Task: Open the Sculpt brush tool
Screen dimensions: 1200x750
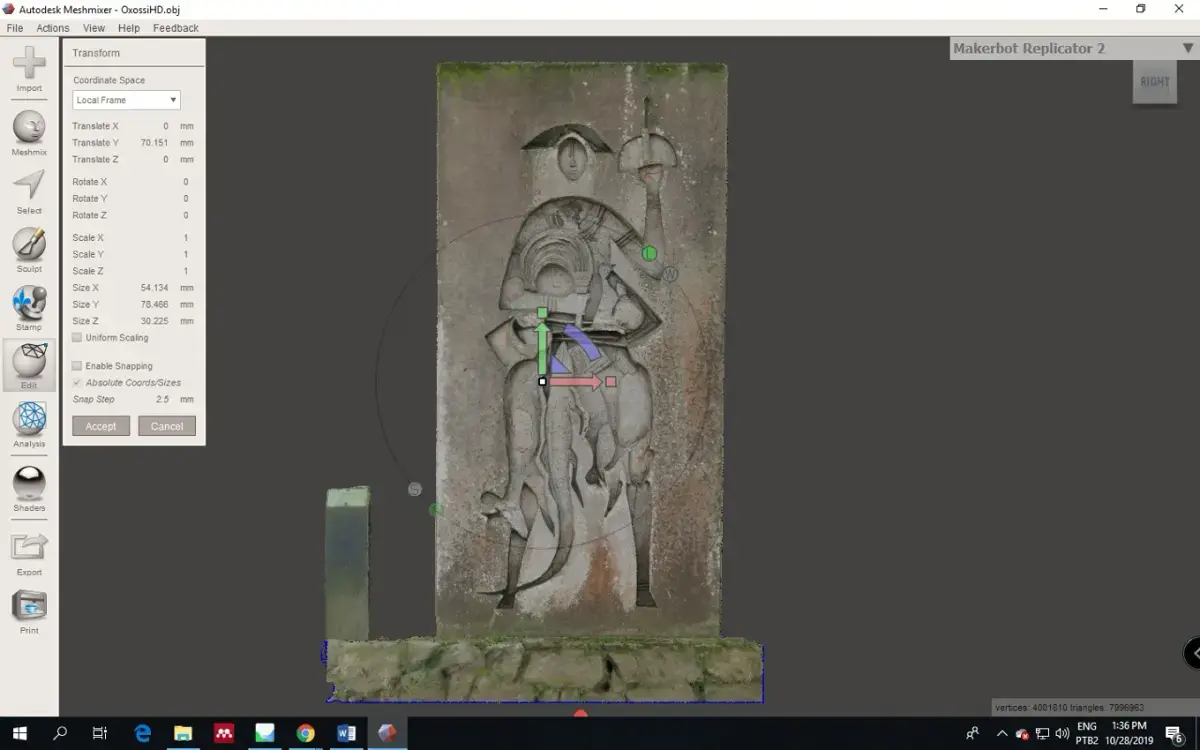Action: point(29,245)
